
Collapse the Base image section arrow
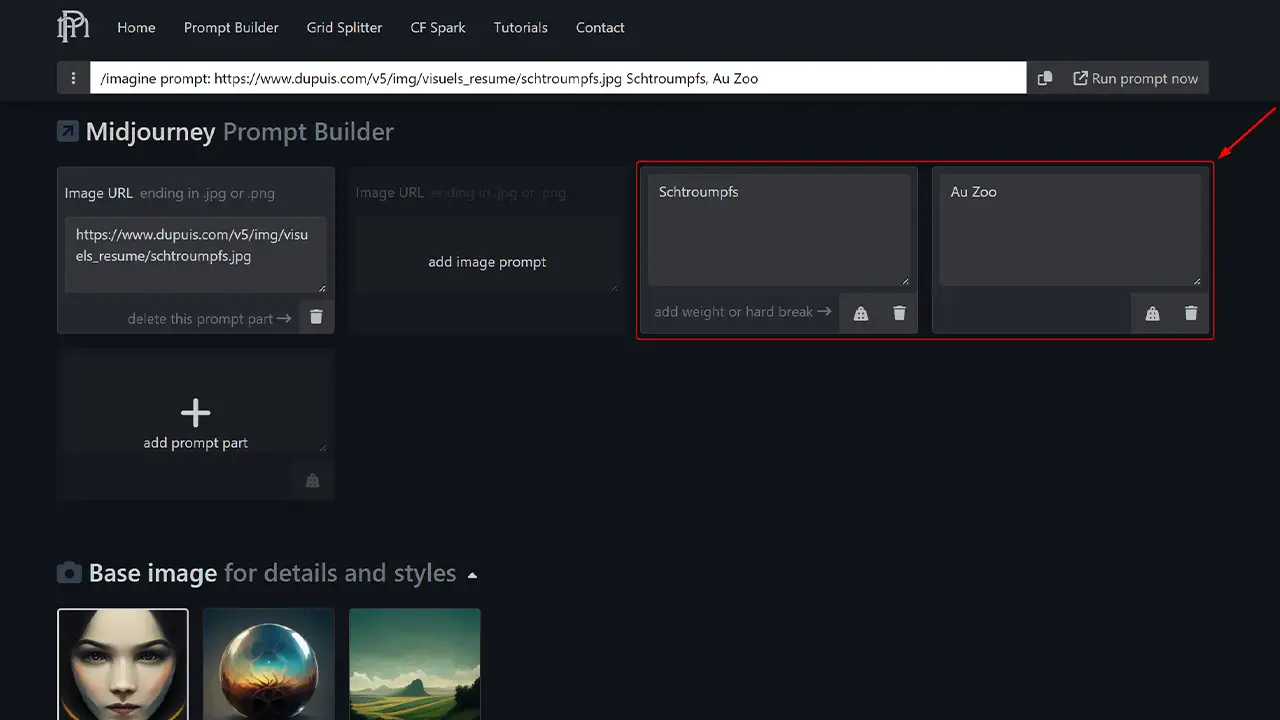tap(472, 575)
